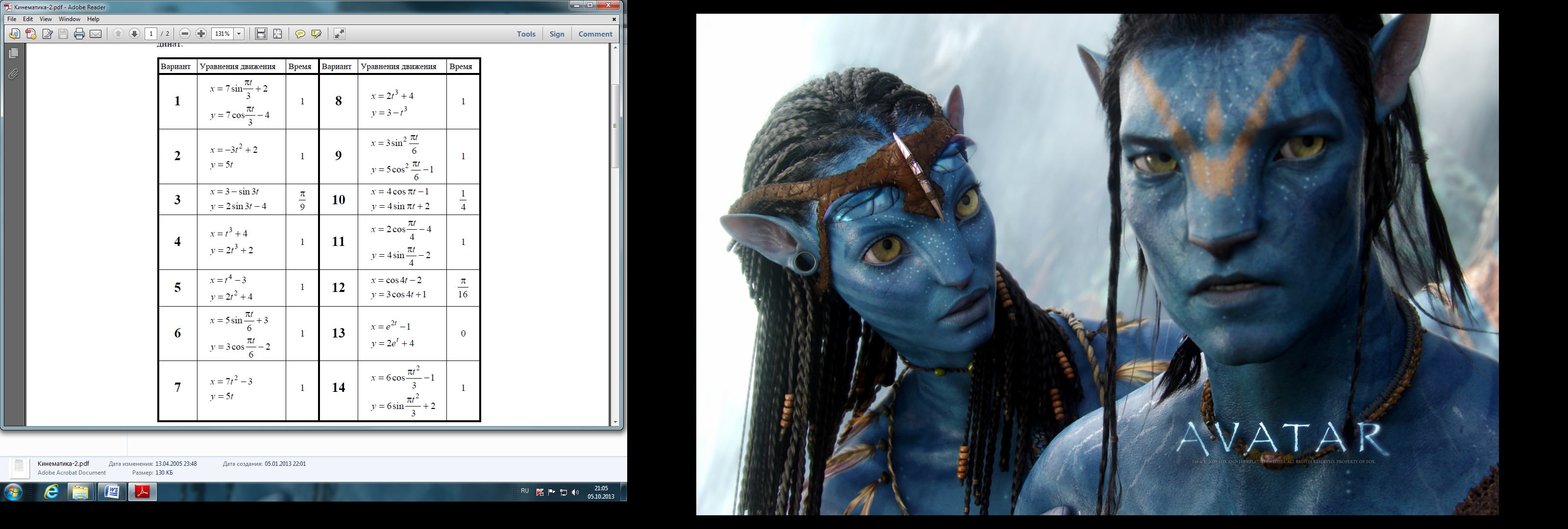Open the Comment pane
The height and width of the screenshot is (529, 1568).
coord(595,34)
